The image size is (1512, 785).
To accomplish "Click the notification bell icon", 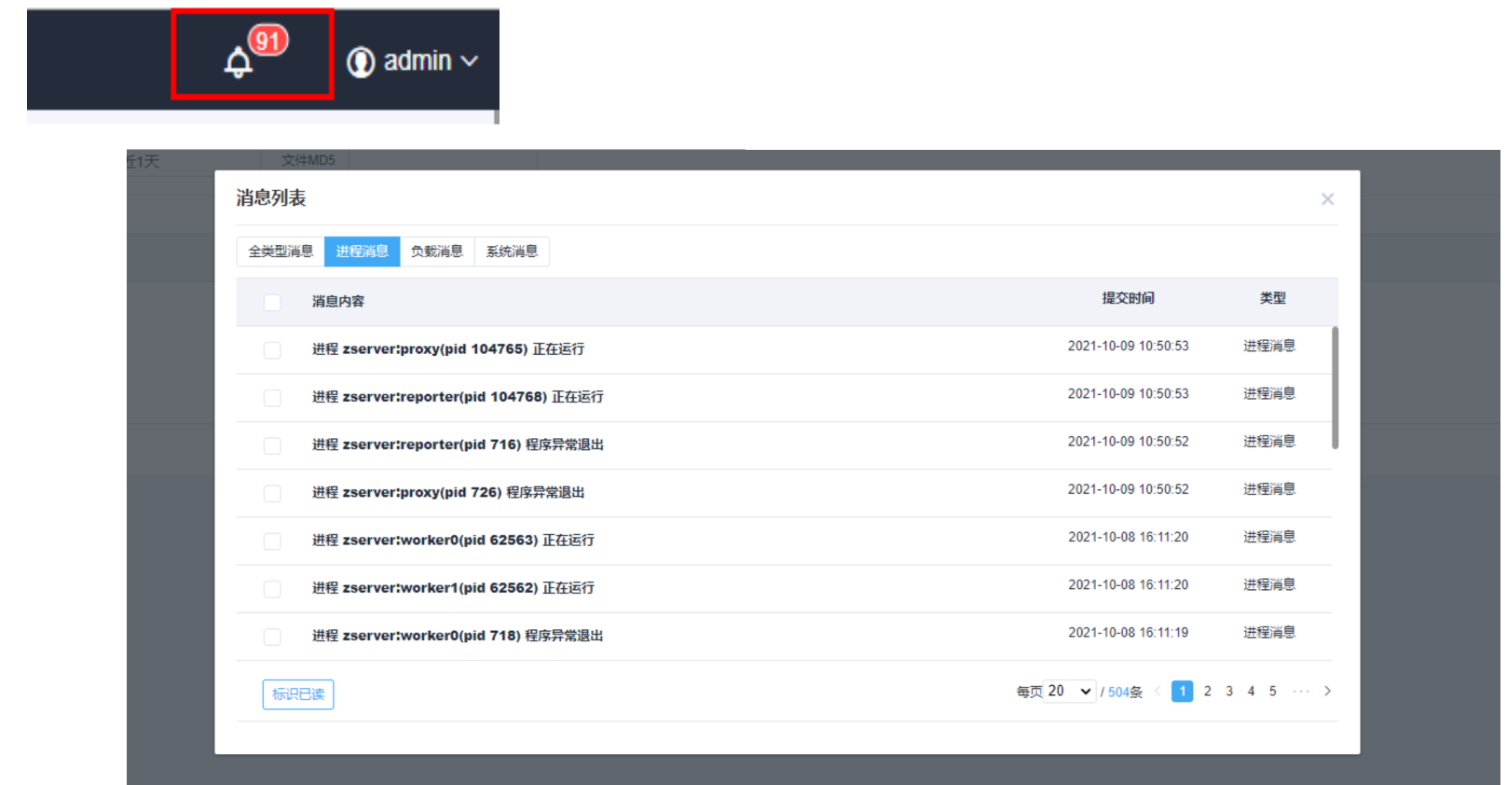I will [x=238, y=63].
